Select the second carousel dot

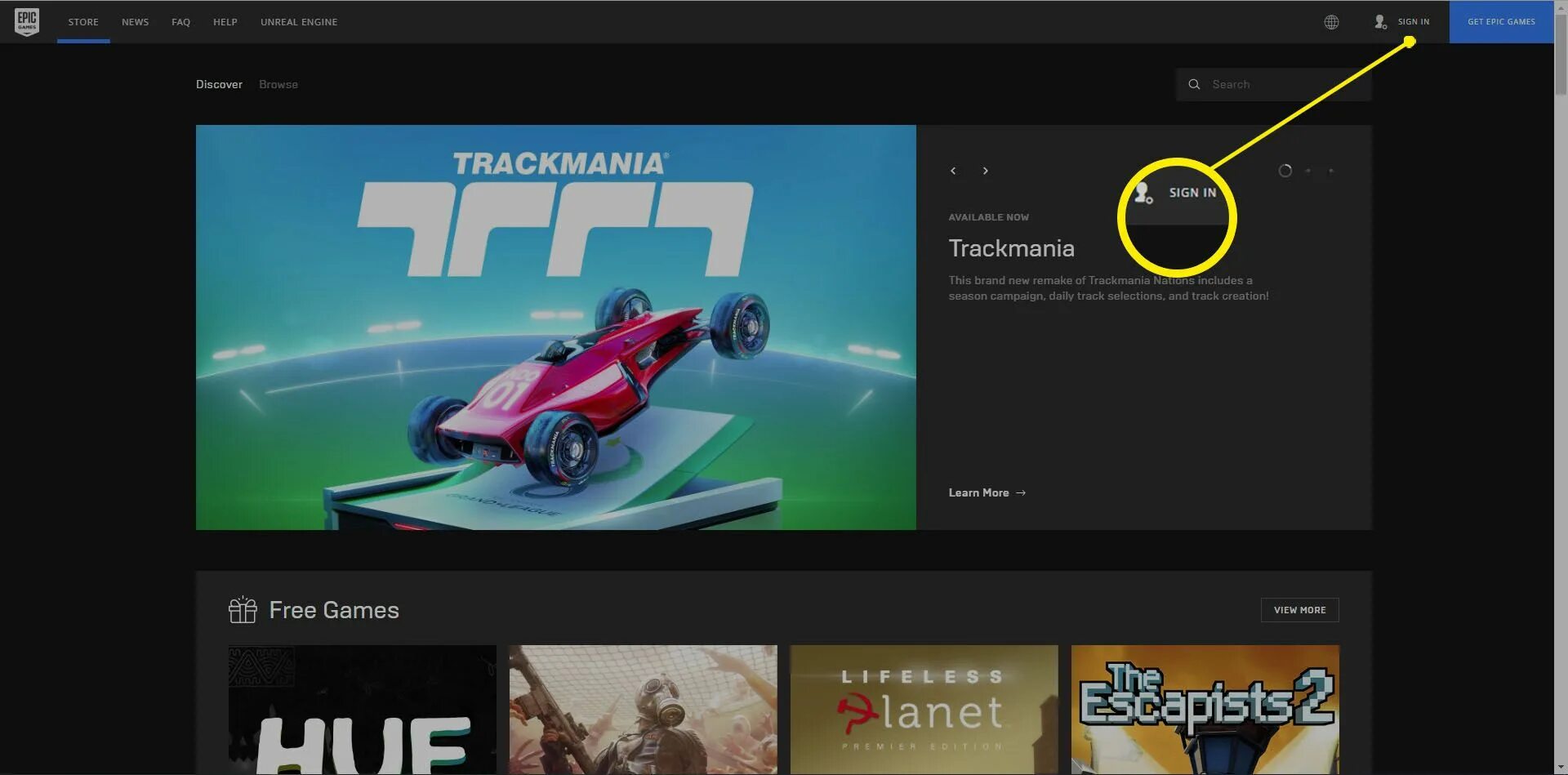pos(1308,171)
